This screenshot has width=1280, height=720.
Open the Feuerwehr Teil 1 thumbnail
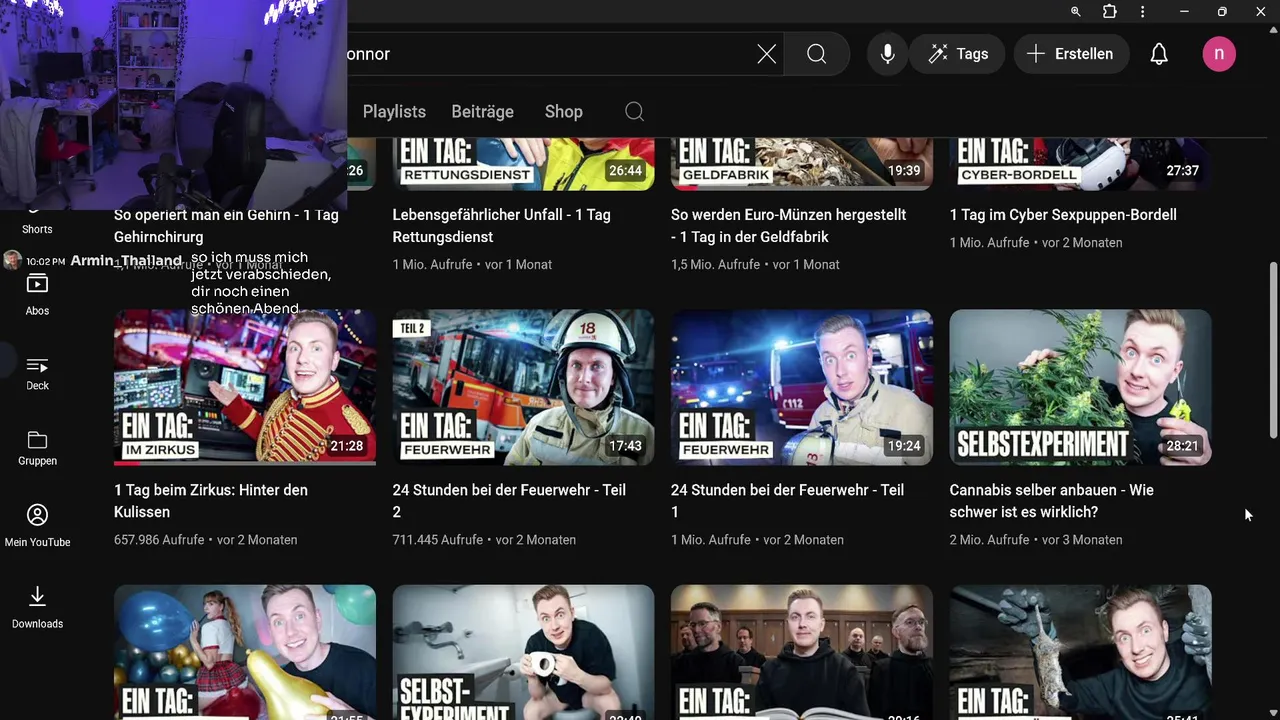click(x=801, y=387)
